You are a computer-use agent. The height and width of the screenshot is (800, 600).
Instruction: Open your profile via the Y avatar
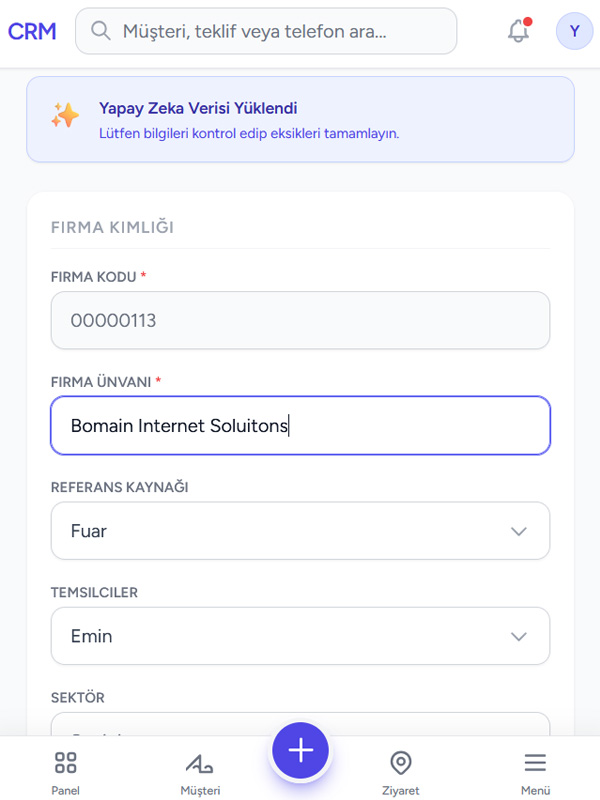click(x=574, y=31)
